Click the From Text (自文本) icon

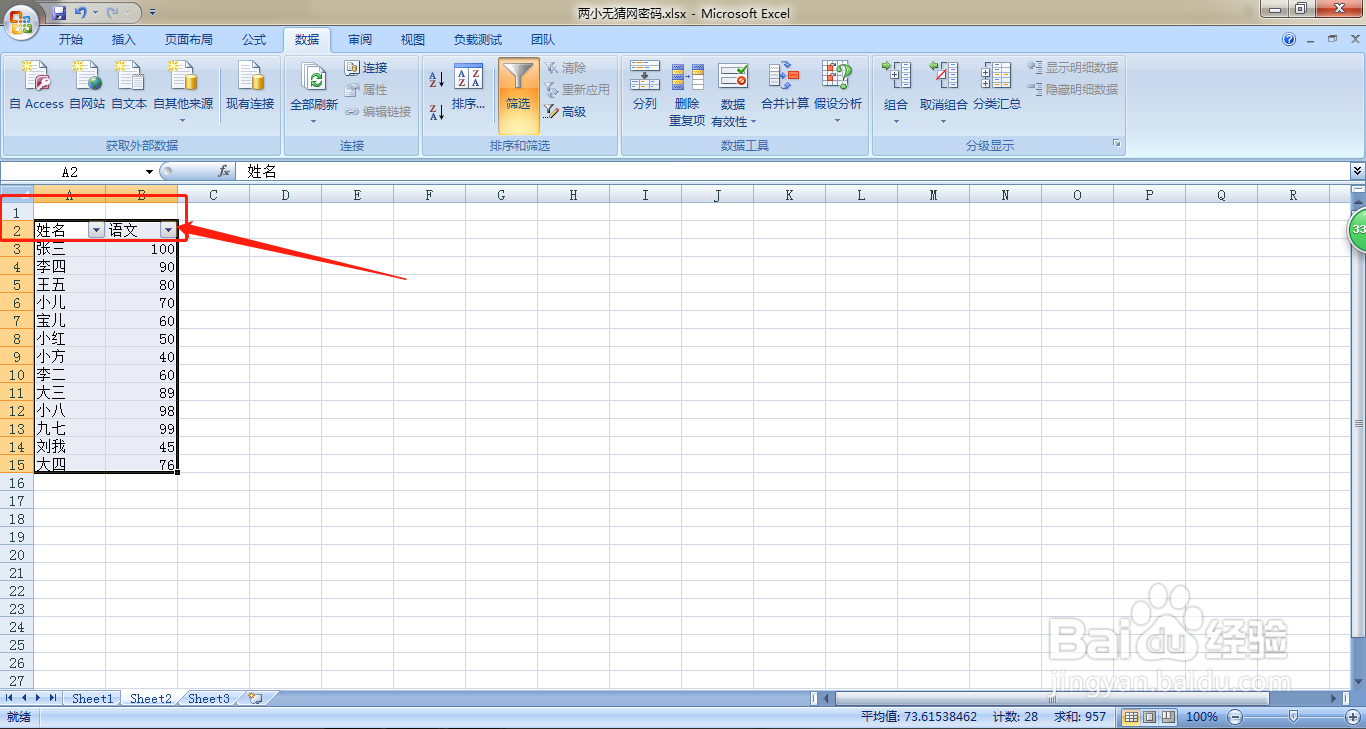(x=129, y=85)
